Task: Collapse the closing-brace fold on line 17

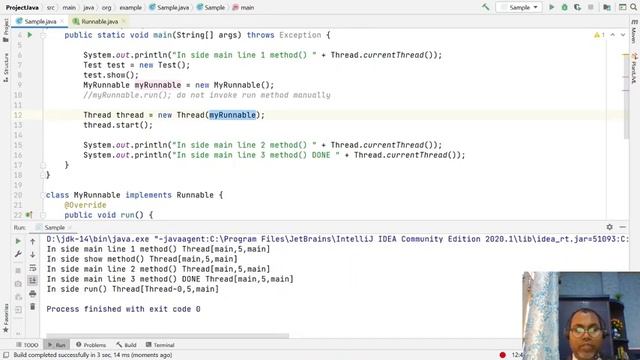Action: pyautogui.click(x=43, y=165)
